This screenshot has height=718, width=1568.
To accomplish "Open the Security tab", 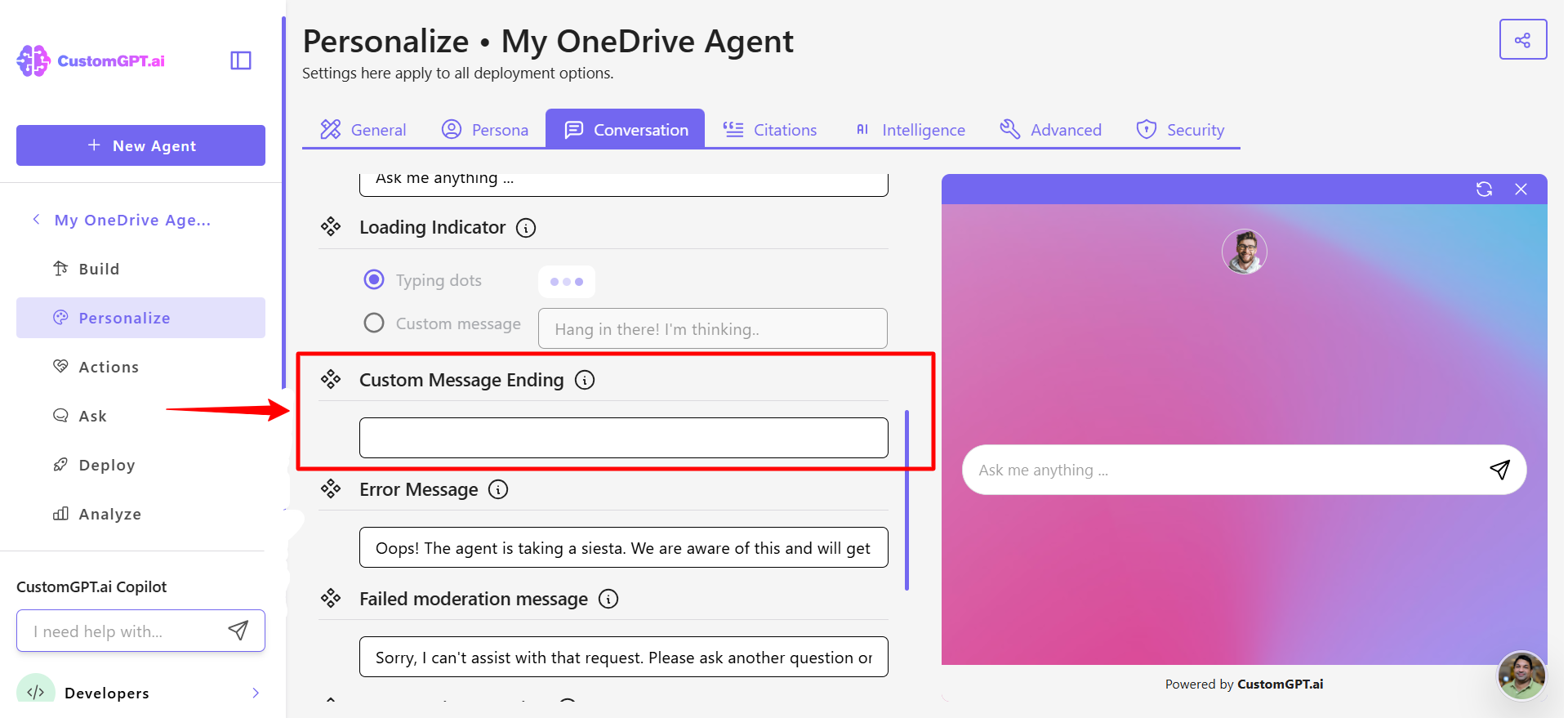I will click(1180, 129).
